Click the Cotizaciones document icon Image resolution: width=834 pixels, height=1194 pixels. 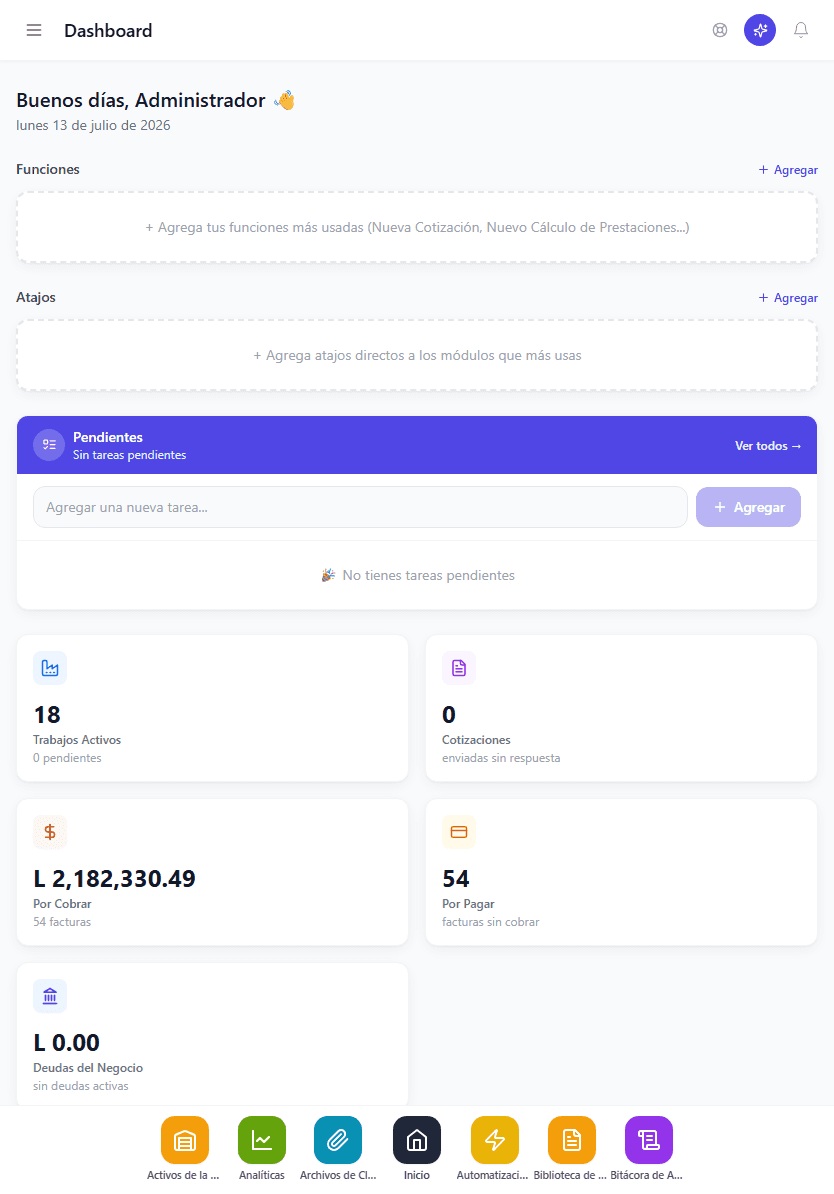(459, 668)
